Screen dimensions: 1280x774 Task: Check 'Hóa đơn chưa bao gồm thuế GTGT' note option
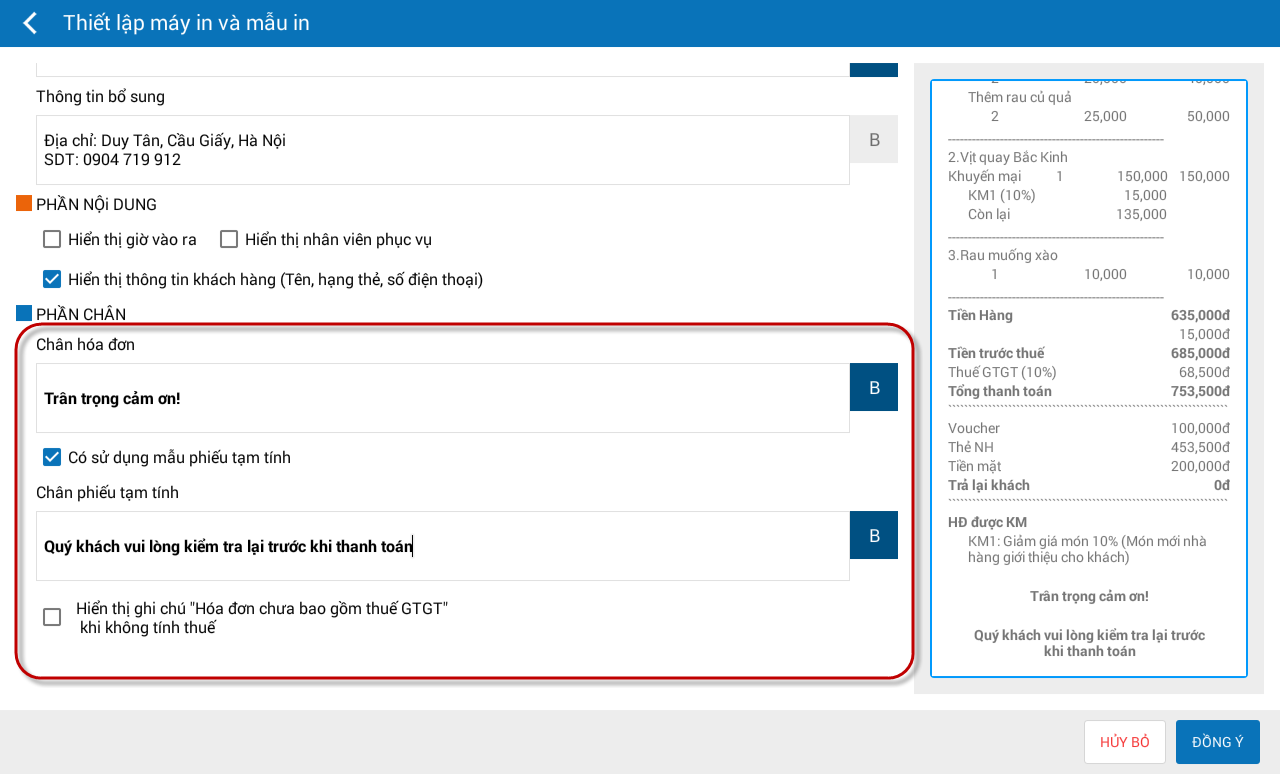coord(52,617)
